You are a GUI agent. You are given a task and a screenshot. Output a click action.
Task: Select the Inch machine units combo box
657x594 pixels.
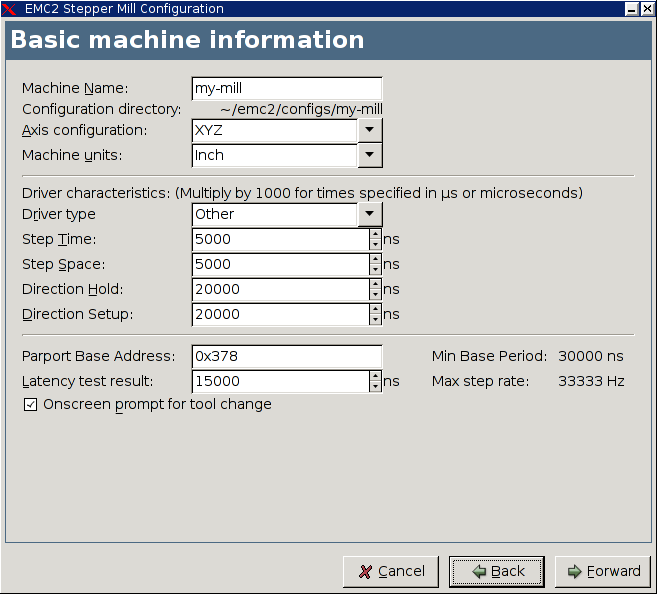(287, 155)
